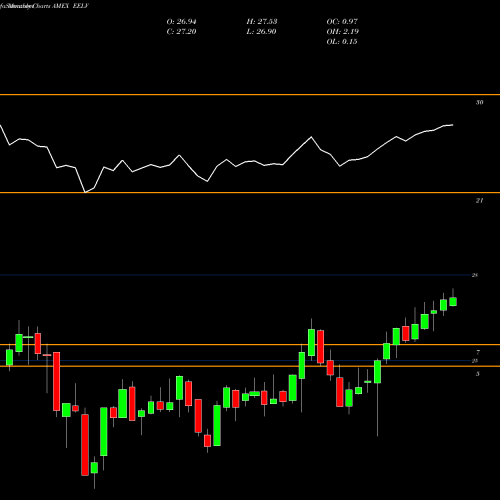Image resolution: width=500 pixels, height=500 pixels.
Task: Click the end point of the white indicator line
Action: coord(453,125)
